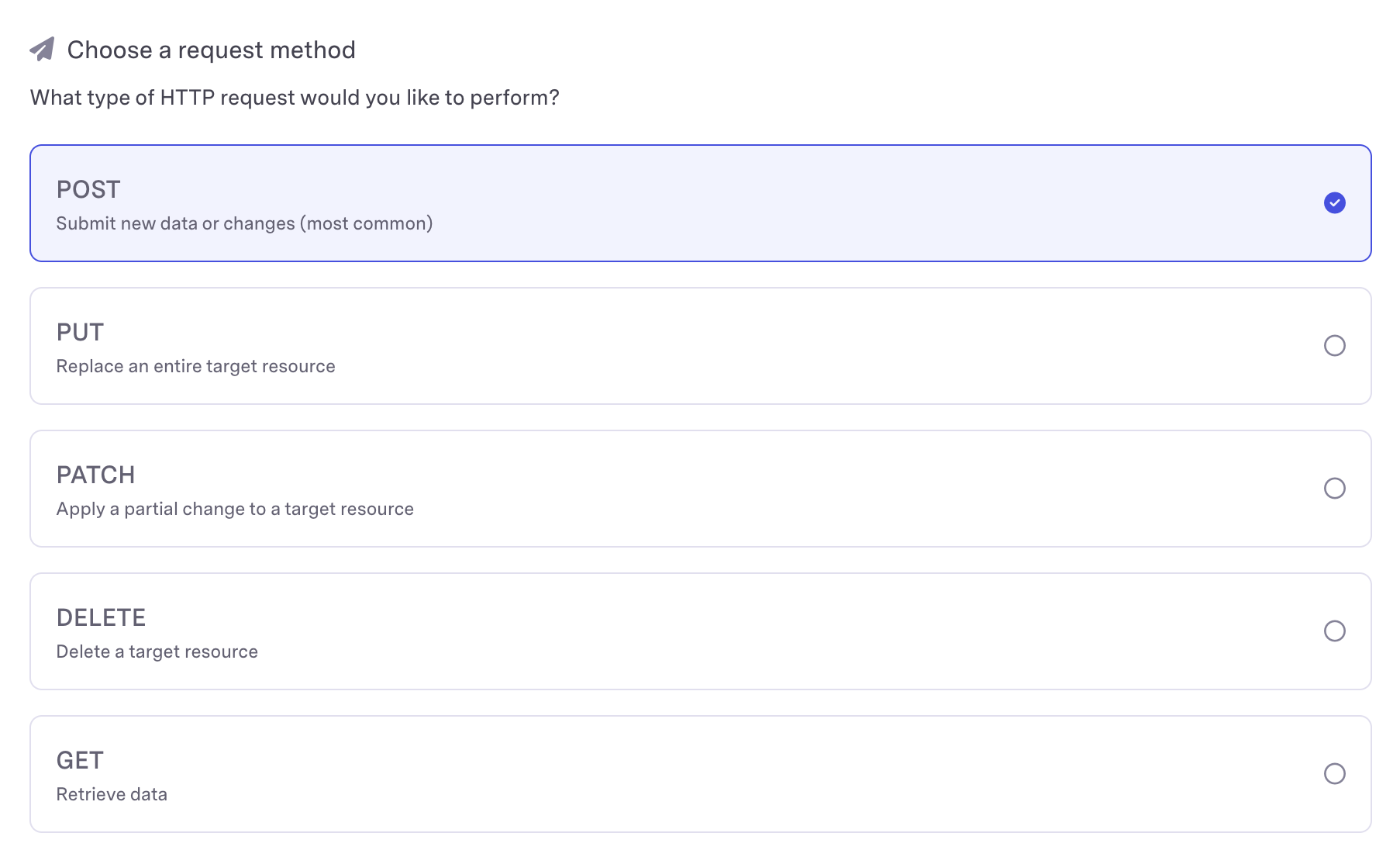Viewport: 1400px width, 864px height.
Task: Click the paper plane icon
Action: tap(43, 50)
